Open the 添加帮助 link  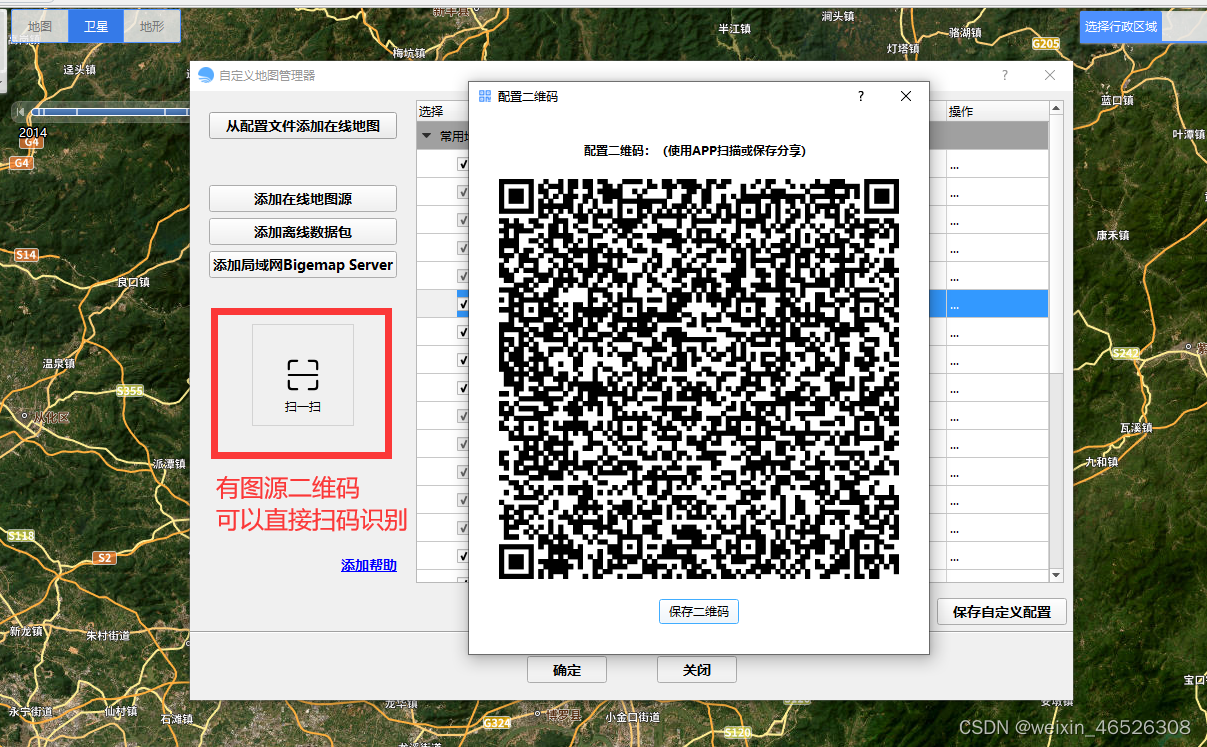(369, 565)
